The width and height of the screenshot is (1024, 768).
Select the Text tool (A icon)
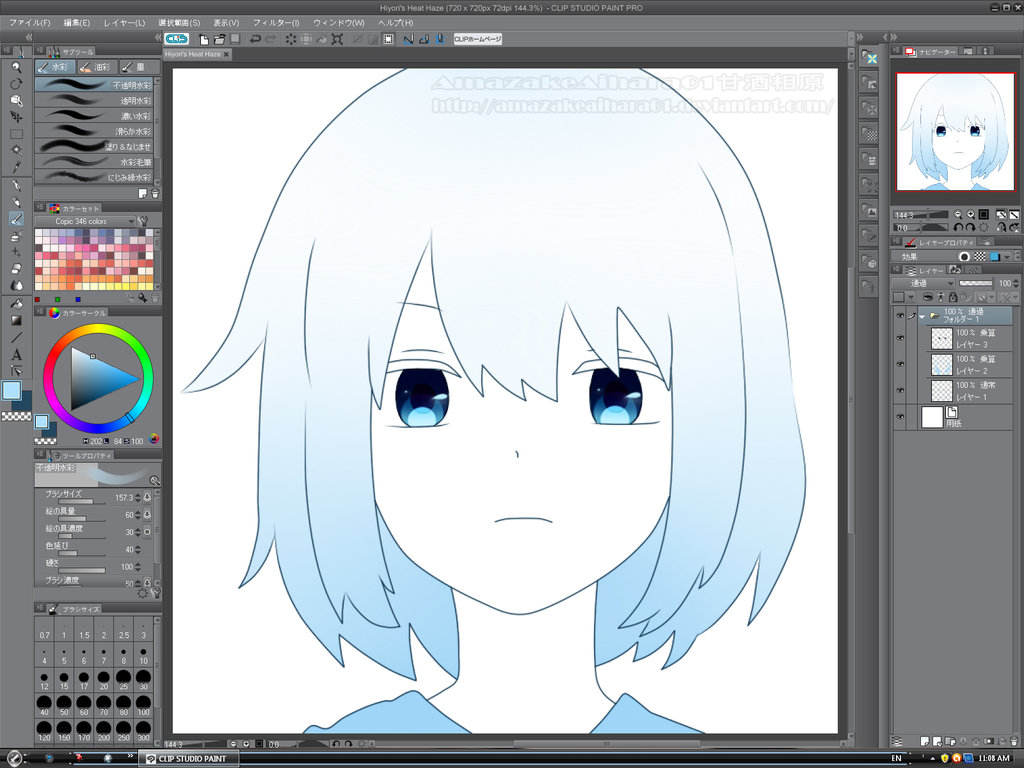point(16,354)
